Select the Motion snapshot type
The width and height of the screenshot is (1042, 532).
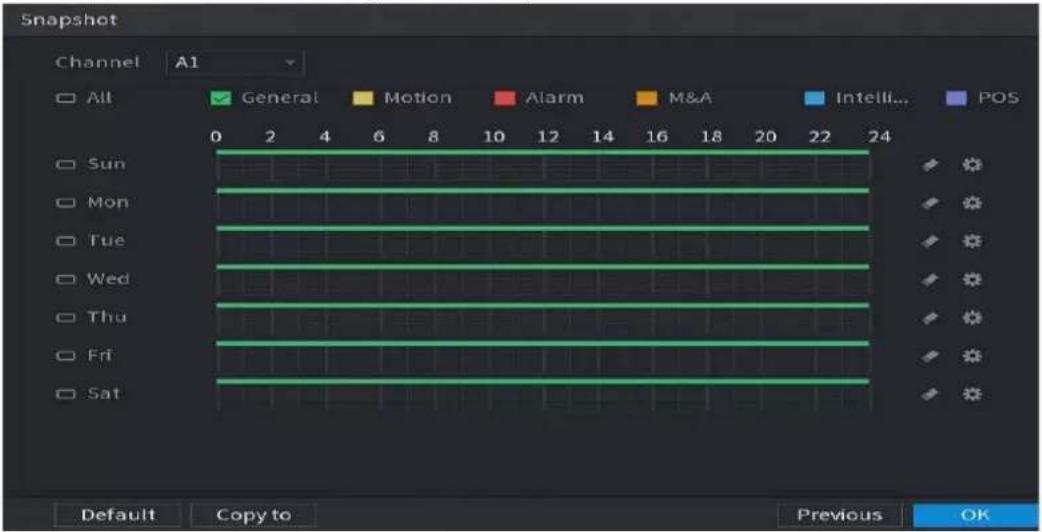(x=363, y=98)
